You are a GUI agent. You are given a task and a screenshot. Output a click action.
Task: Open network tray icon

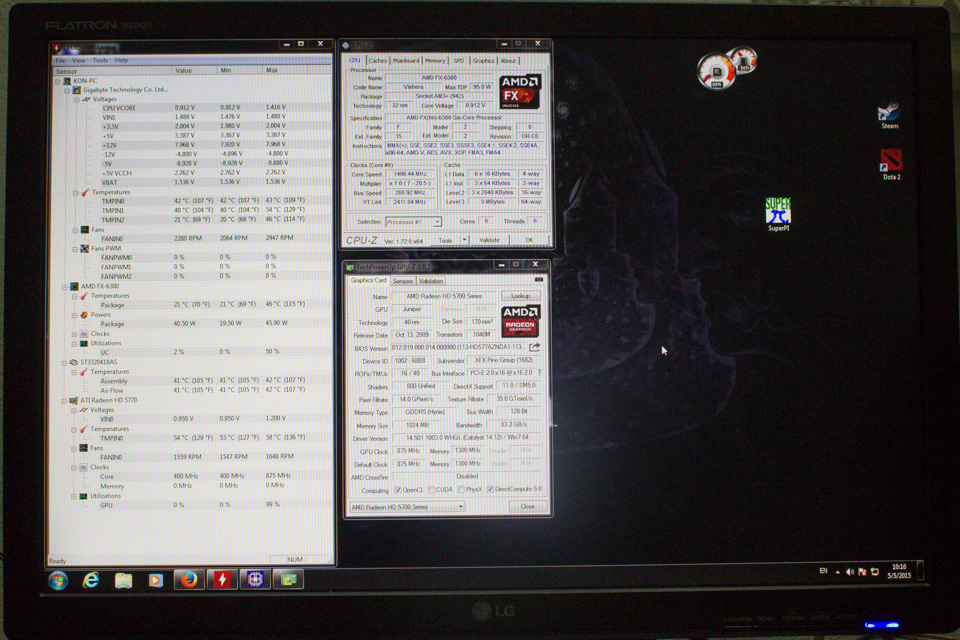click(x=875, y=572)
